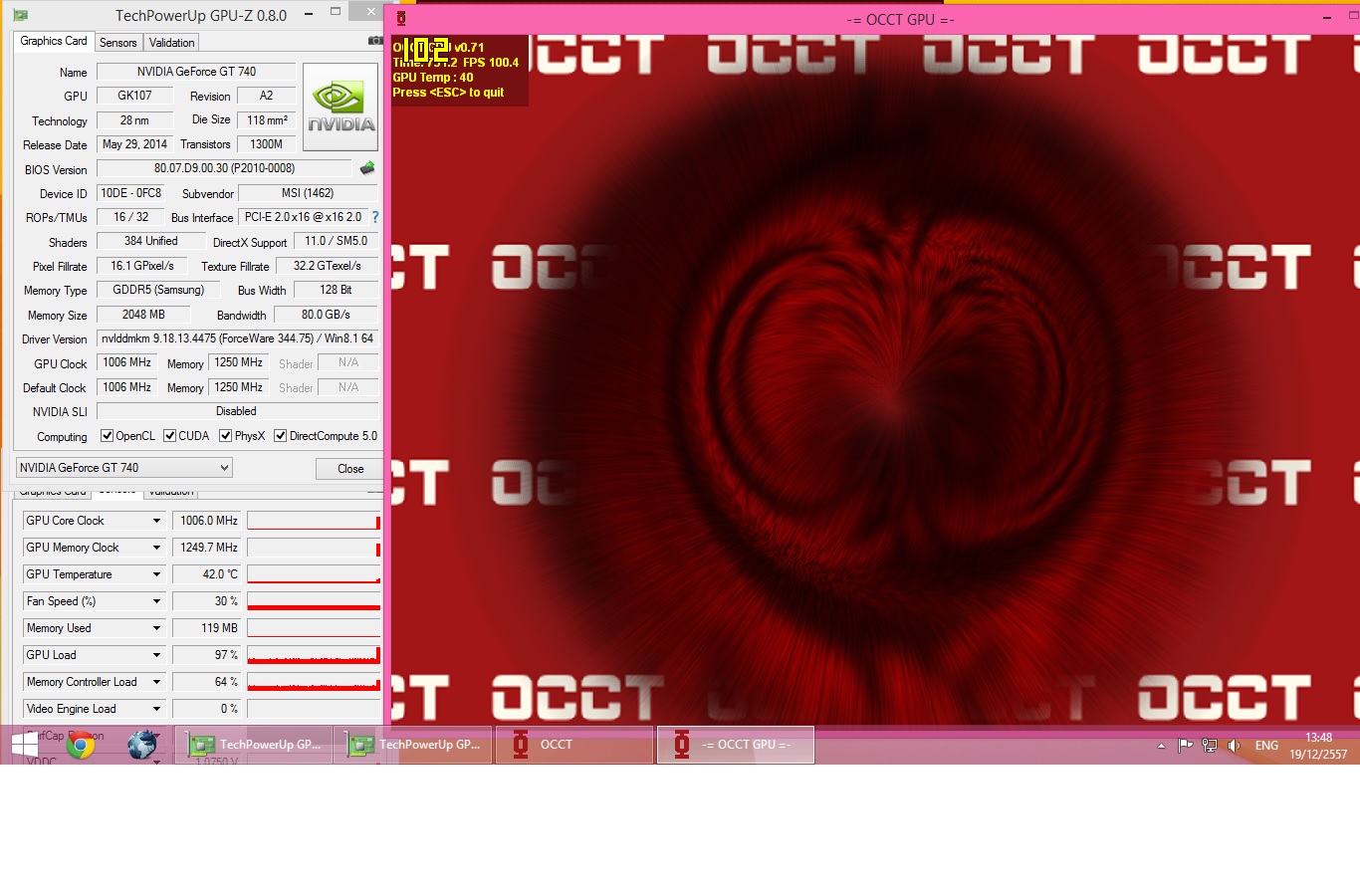Switch to GPU-Z taskbar button beside globe icon
This screenshot has width=1360, height=896.
pos(255,745)
